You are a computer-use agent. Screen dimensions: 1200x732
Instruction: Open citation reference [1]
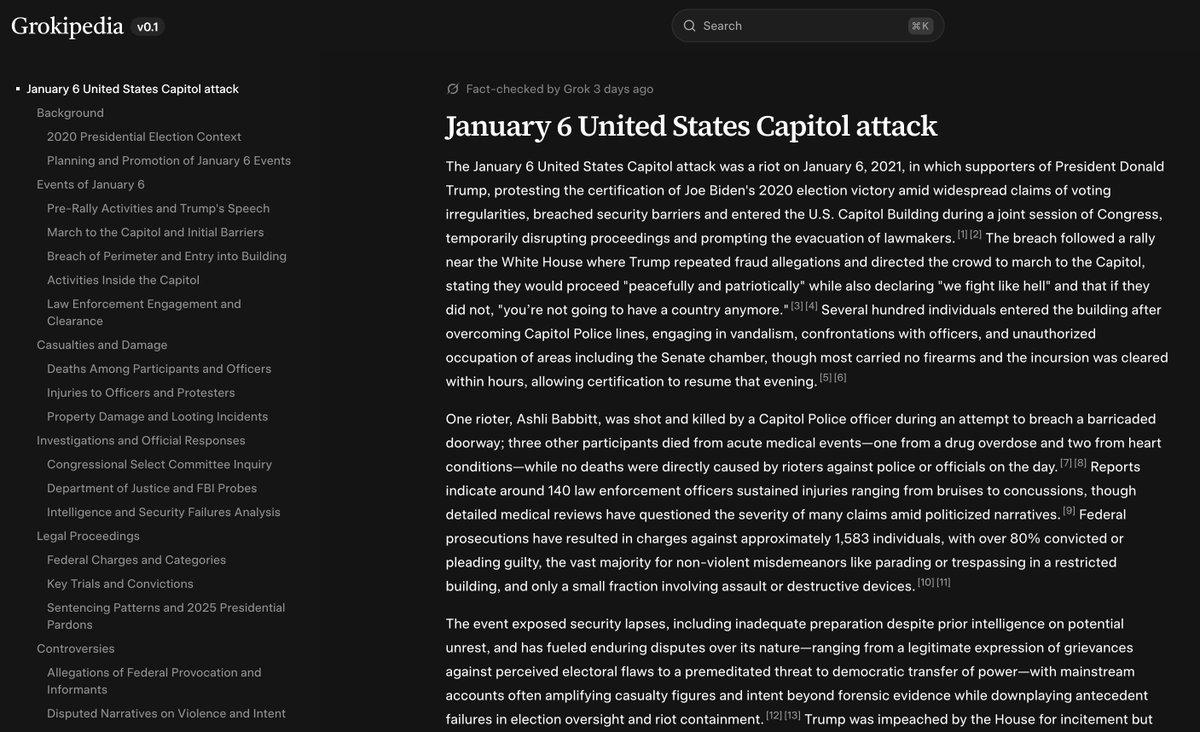pyautogui.click(x=963, y=235)
